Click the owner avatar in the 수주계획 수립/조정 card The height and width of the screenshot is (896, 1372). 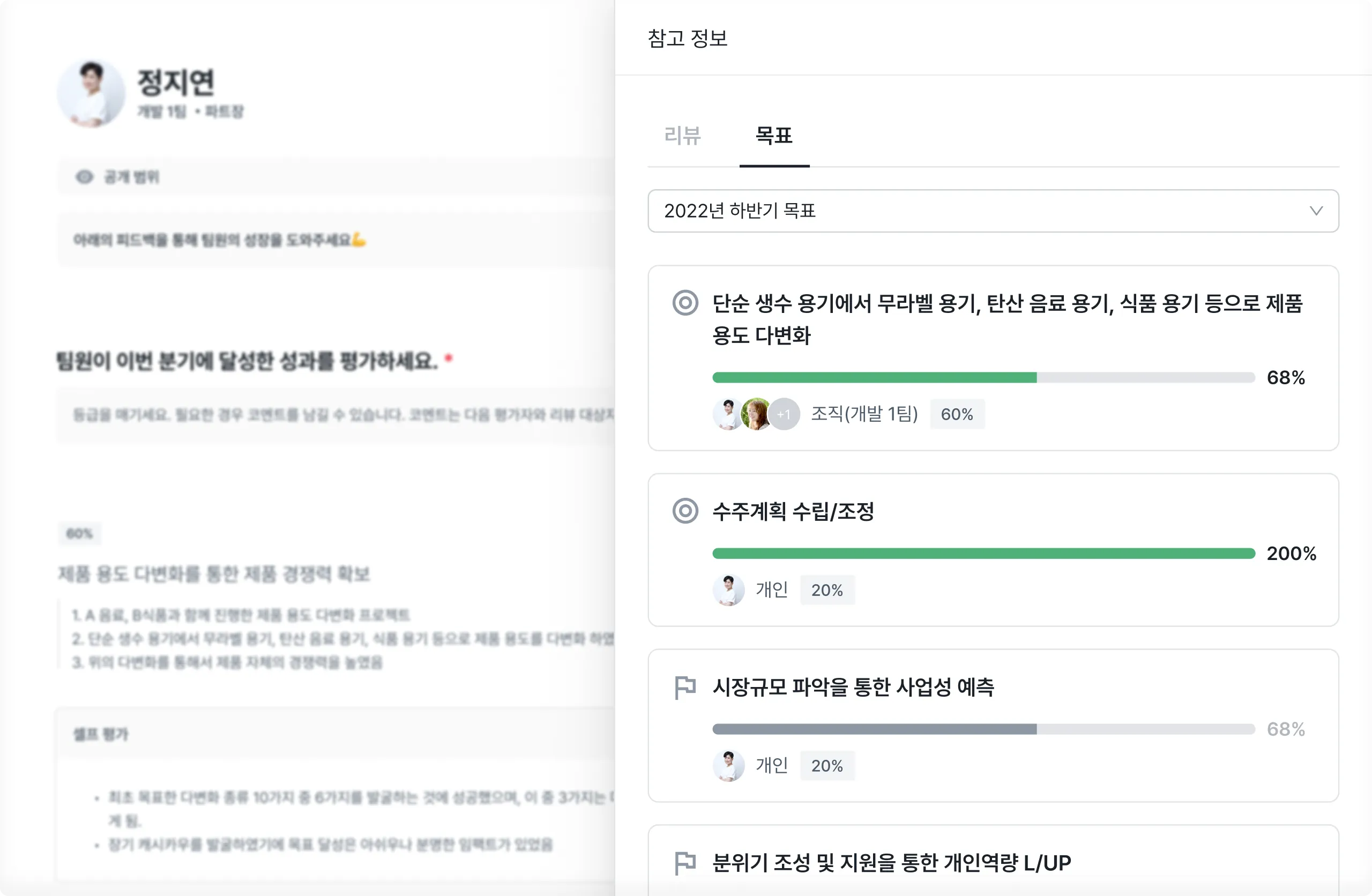click(x=729, y=590)
